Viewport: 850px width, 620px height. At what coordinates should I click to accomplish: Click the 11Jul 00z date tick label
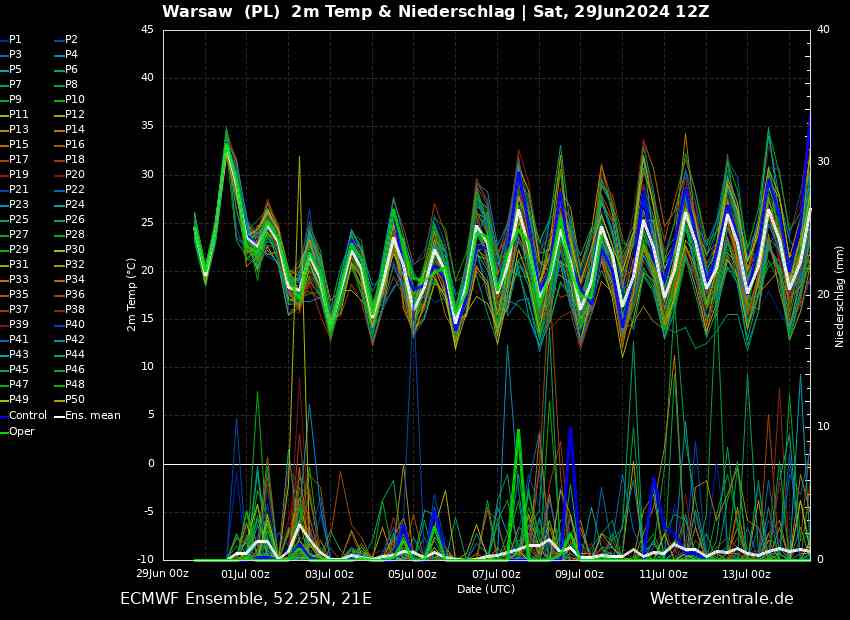[x=663, y=574]
